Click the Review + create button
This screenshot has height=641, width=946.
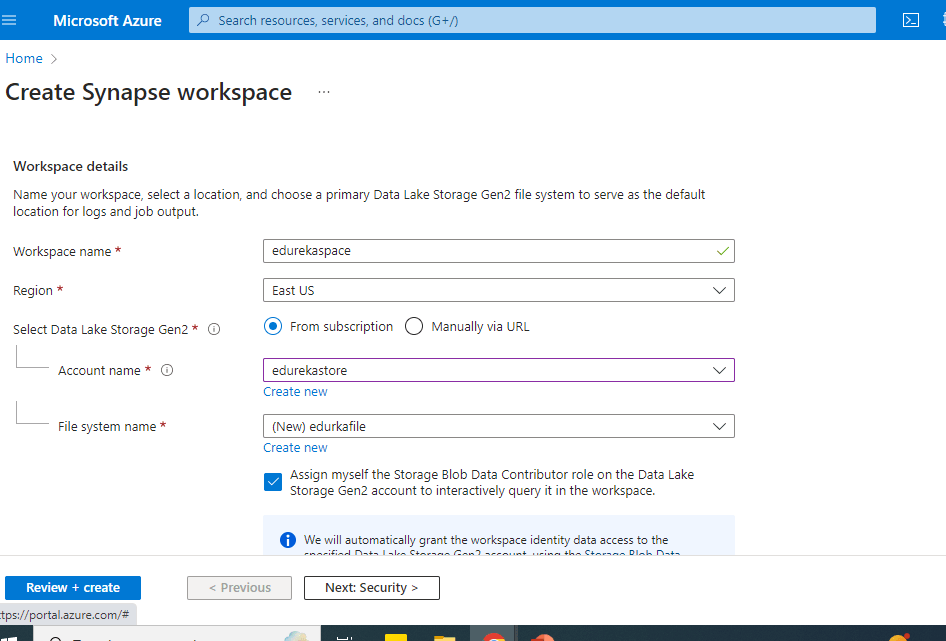[72, 587]
